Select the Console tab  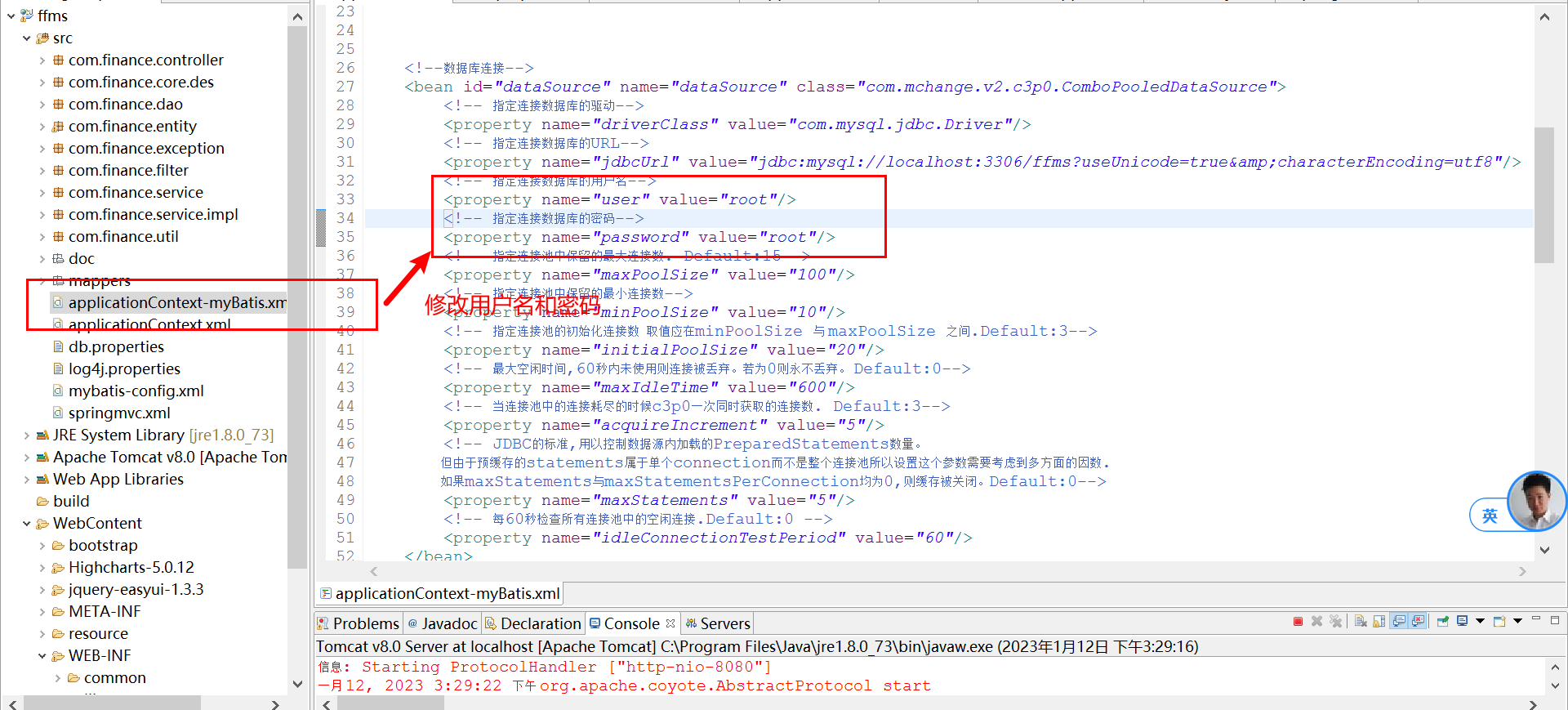click(x=631, y=623)
